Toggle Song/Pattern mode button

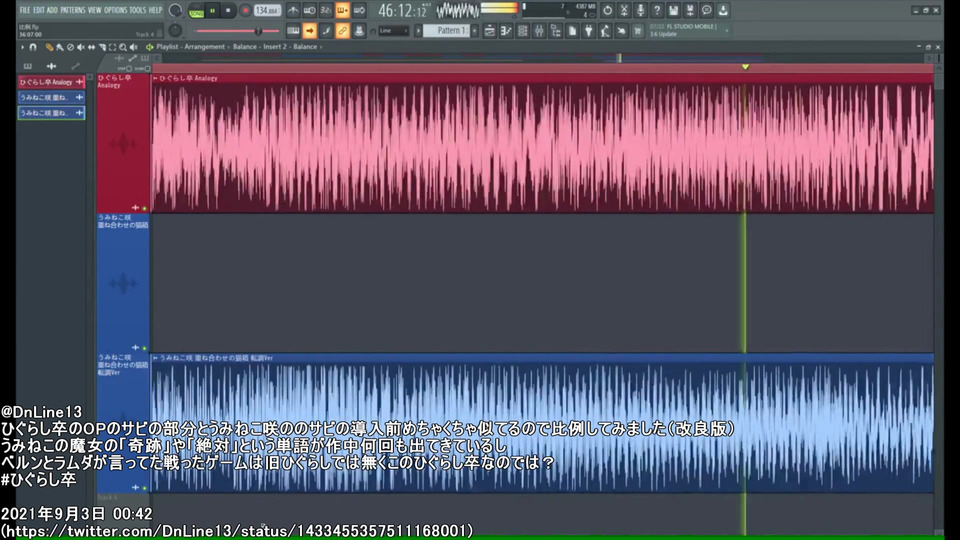point(197,11)
